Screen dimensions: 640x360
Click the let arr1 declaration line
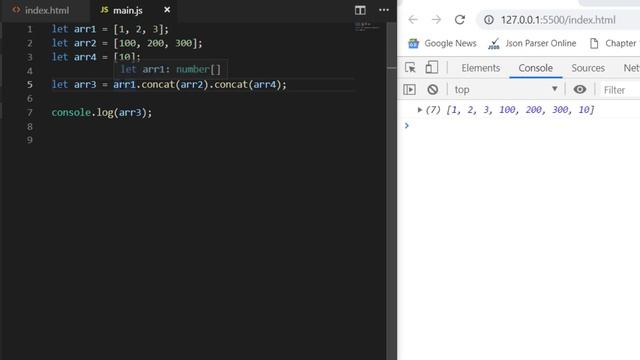click(x=110, y=29)
